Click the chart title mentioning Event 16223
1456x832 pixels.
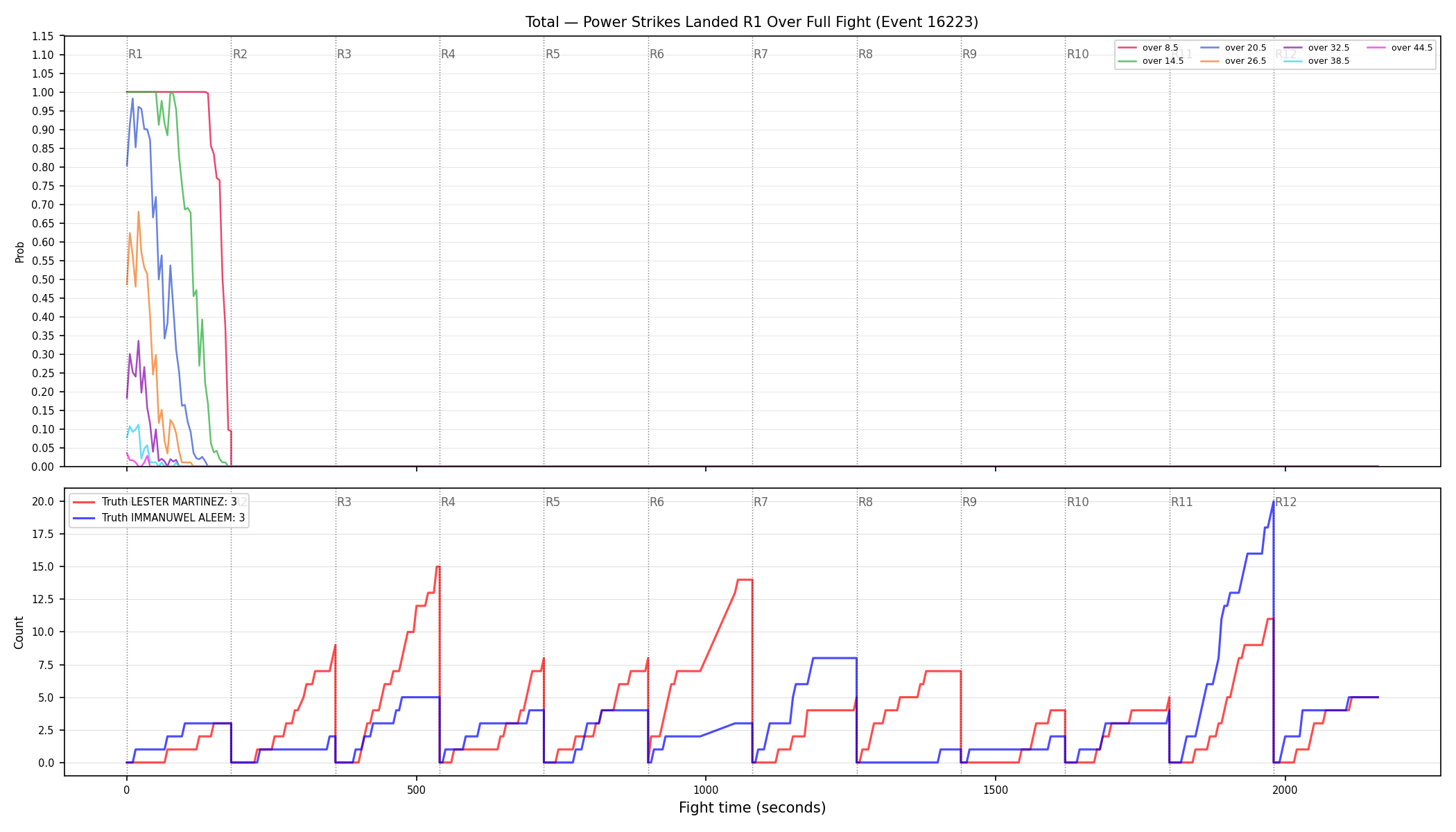(752, 22)
